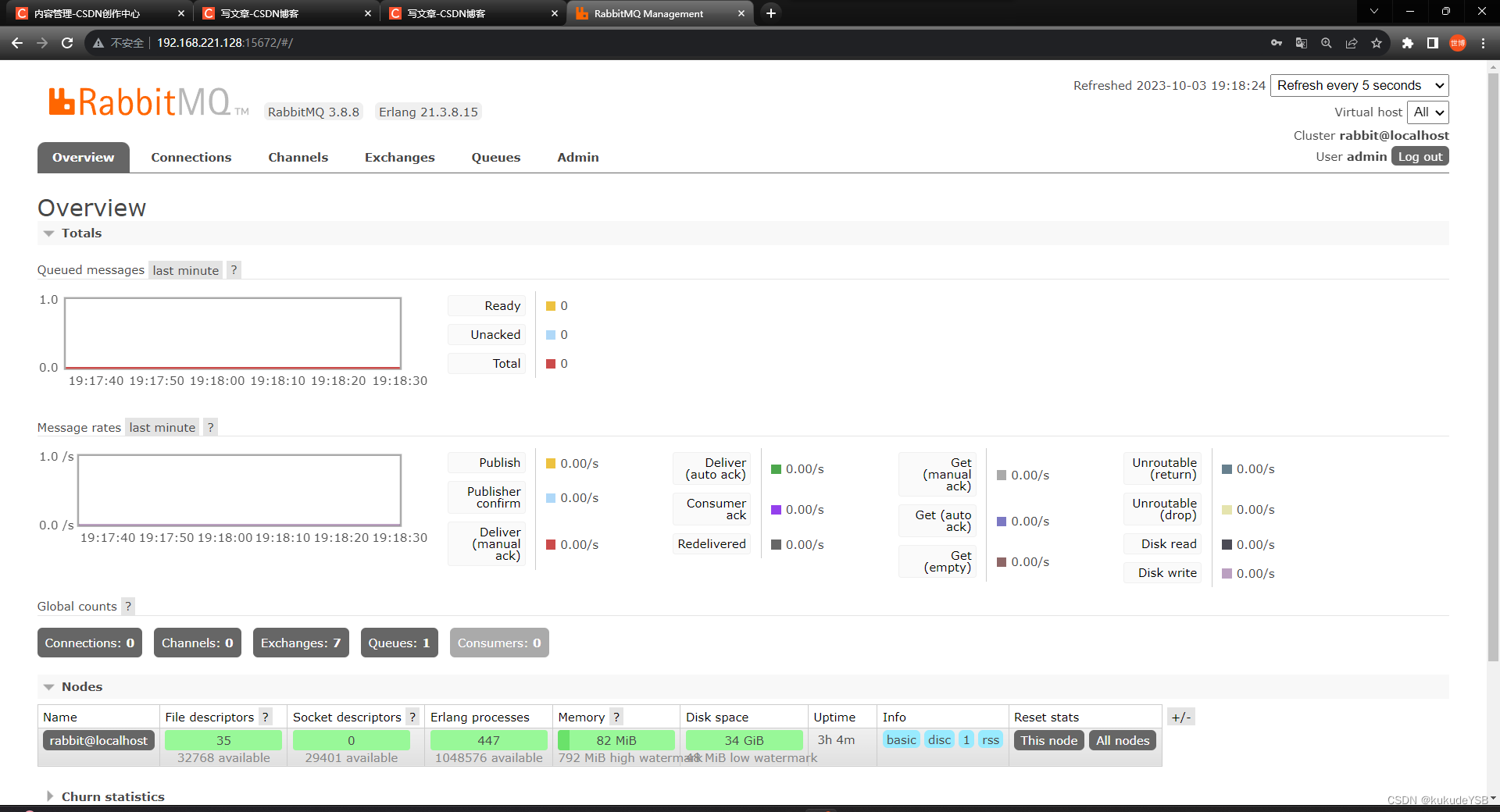Reset stats for All nodes
This screenshot has width=1500, height=812.
pyautogui.click(x=1123, y=740)
